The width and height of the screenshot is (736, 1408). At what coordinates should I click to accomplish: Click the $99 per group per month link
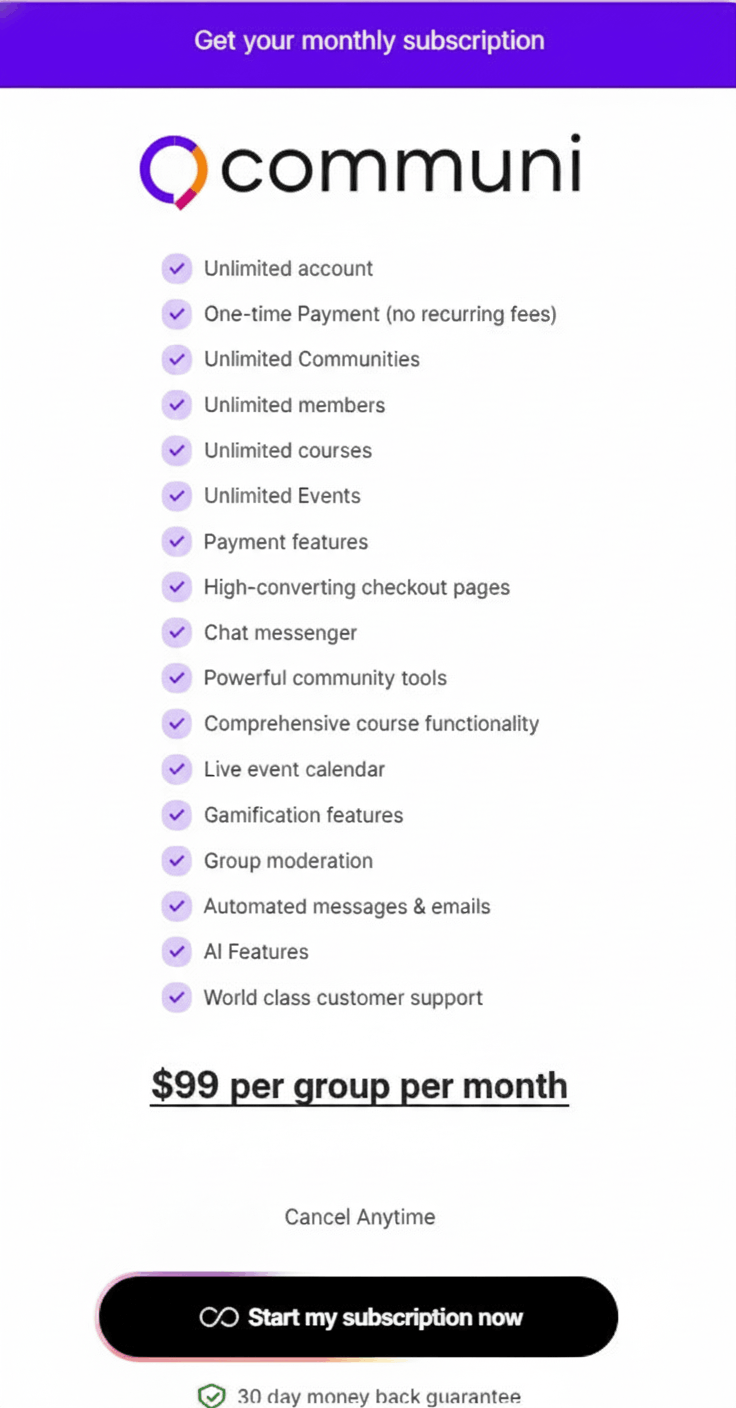point(359,1085)
